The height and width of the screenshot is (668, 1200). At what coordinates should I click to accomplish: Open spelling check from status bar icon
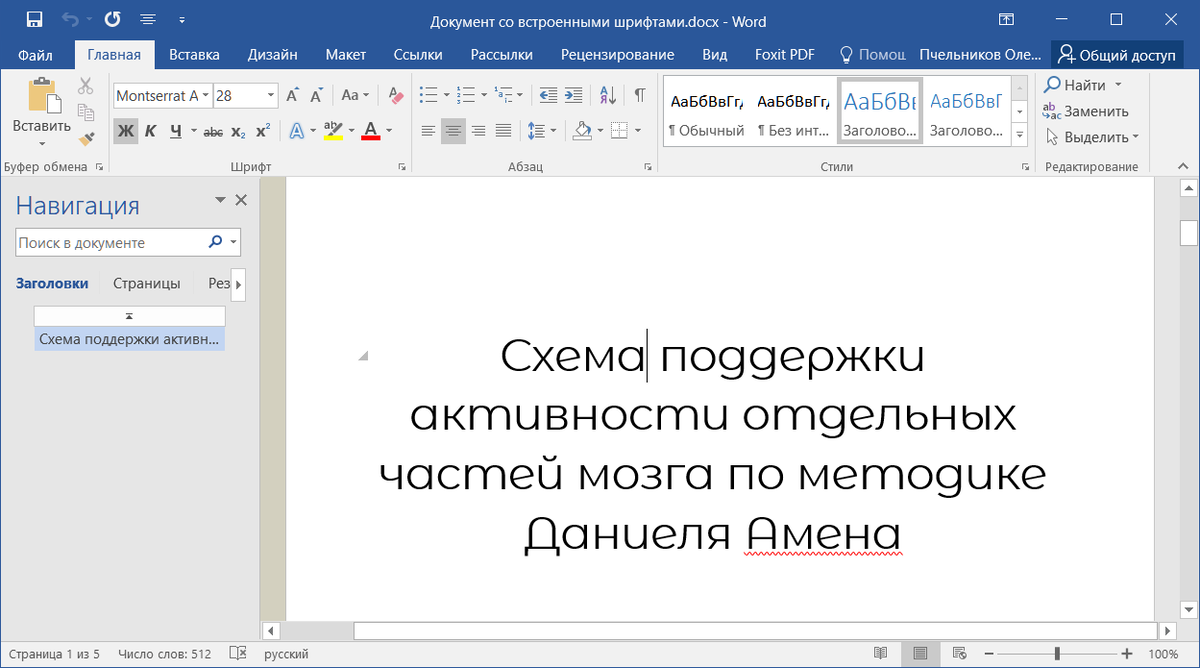(237, 652)
